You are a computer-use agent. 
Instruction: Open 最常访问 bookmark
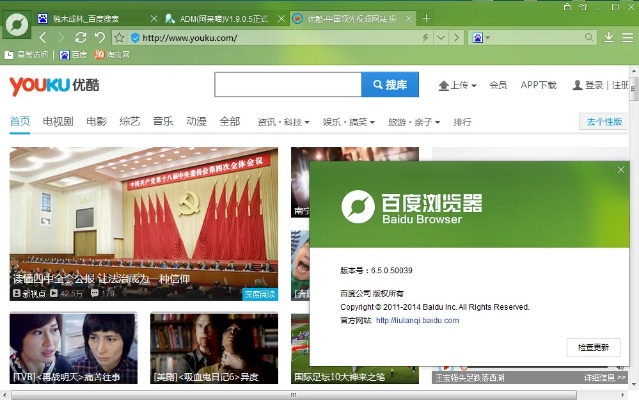26,55
